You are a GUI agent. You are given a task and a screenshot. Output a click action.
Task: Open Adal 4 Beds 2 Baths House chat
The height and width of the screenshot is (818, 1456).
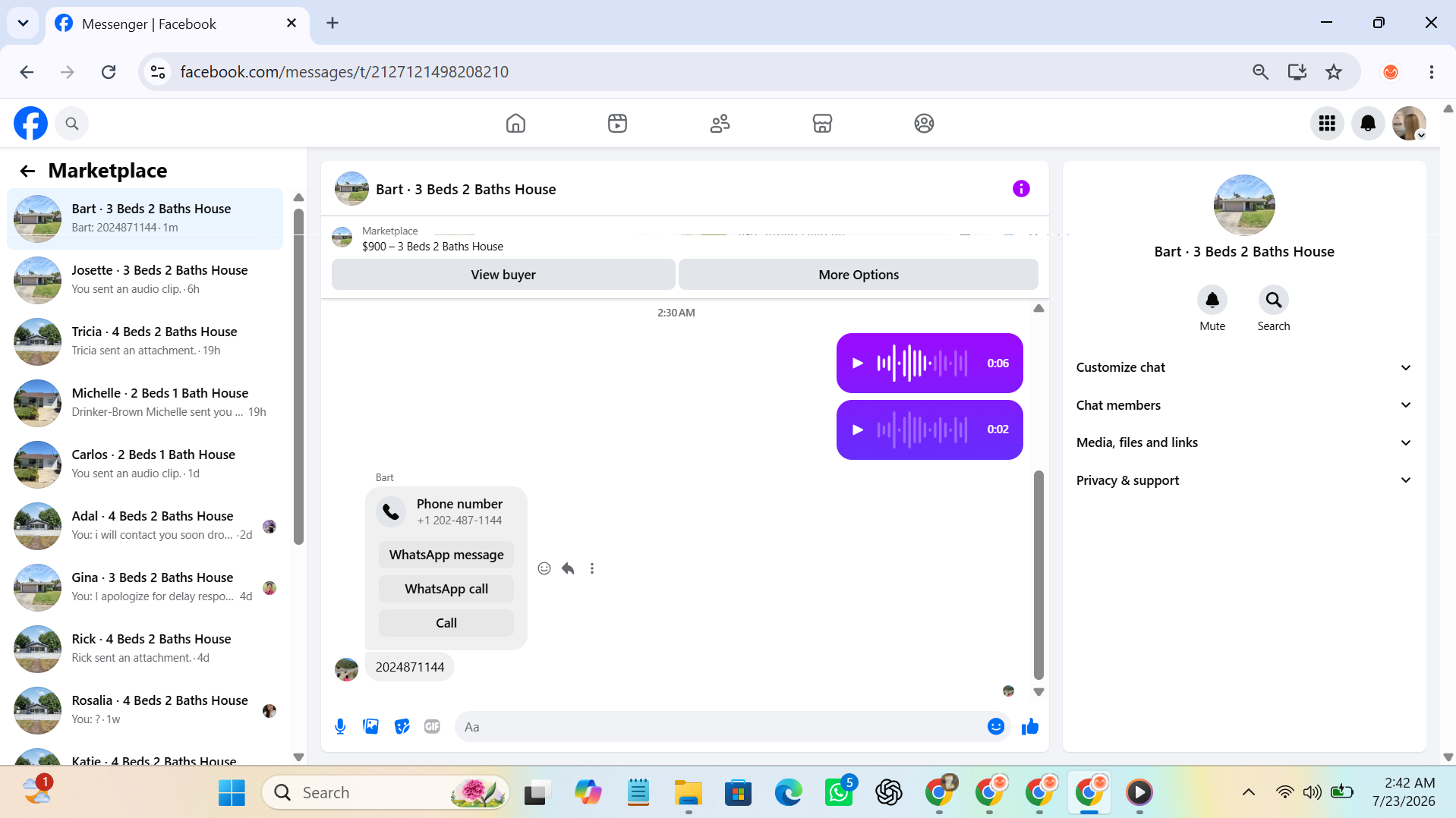point(145,526)
